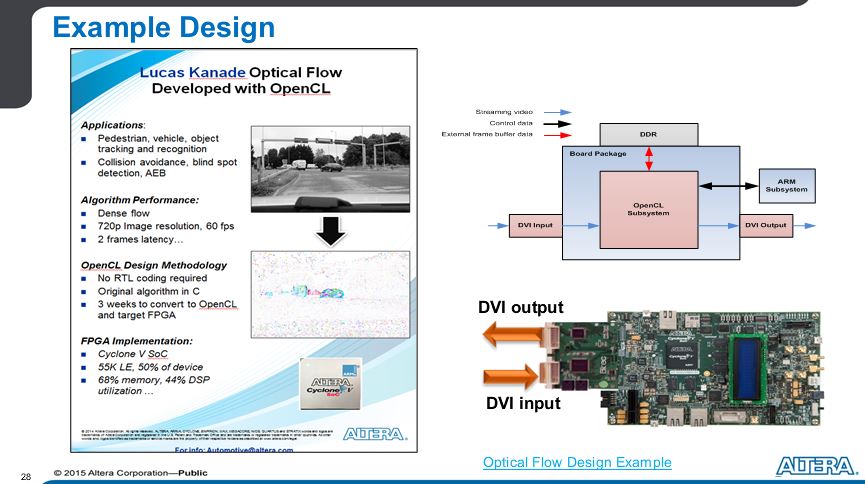Click the 'DVI output' label
The width and height of the screenshot is (865, 484).
(x=521, y=307)
